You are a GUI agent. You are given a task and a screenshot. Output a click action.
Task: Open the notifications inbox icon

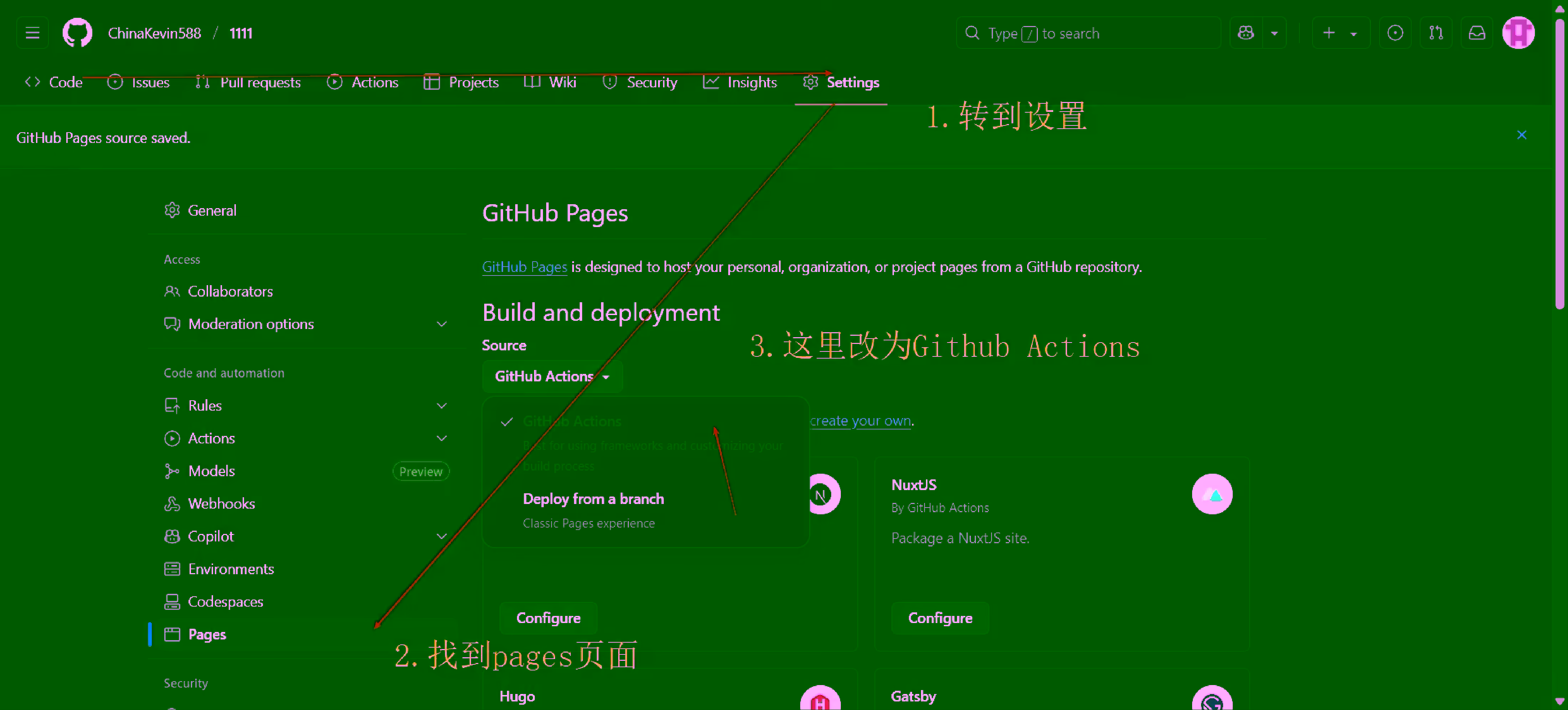(x=1477, y=33)
